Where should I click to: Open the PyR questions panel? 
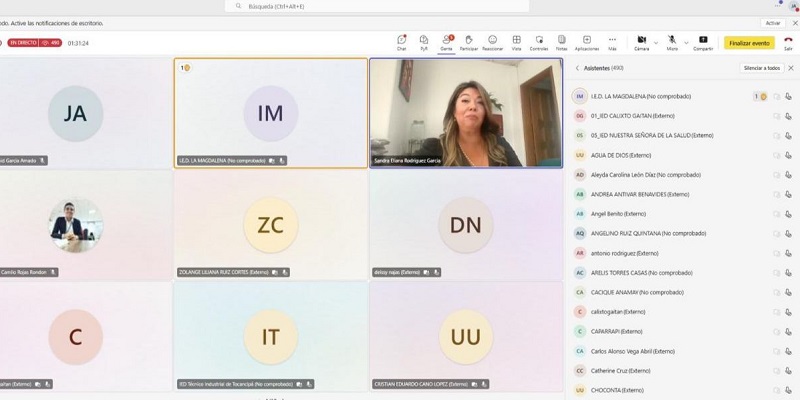pos(424,42)
